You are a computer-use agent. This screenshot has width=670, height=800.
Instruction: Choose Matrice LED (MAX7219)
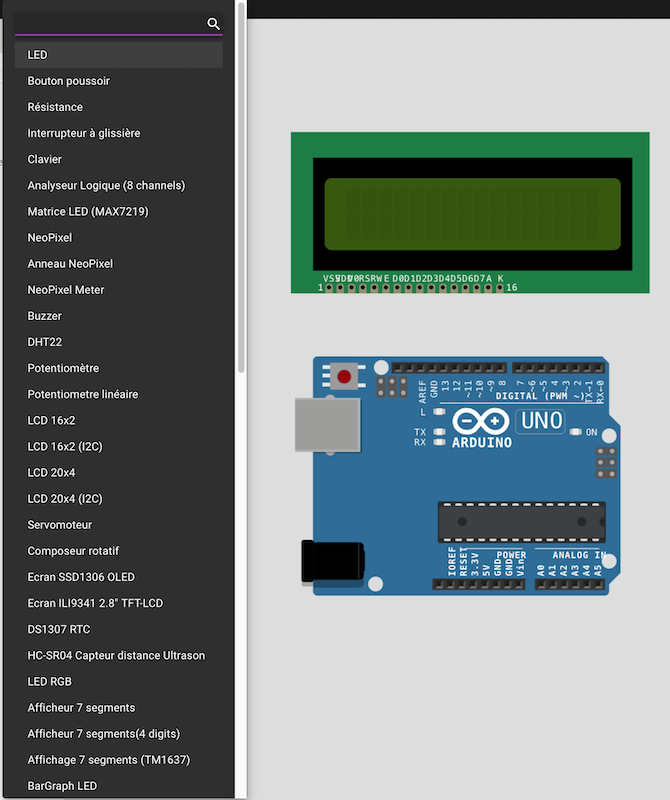118,211
